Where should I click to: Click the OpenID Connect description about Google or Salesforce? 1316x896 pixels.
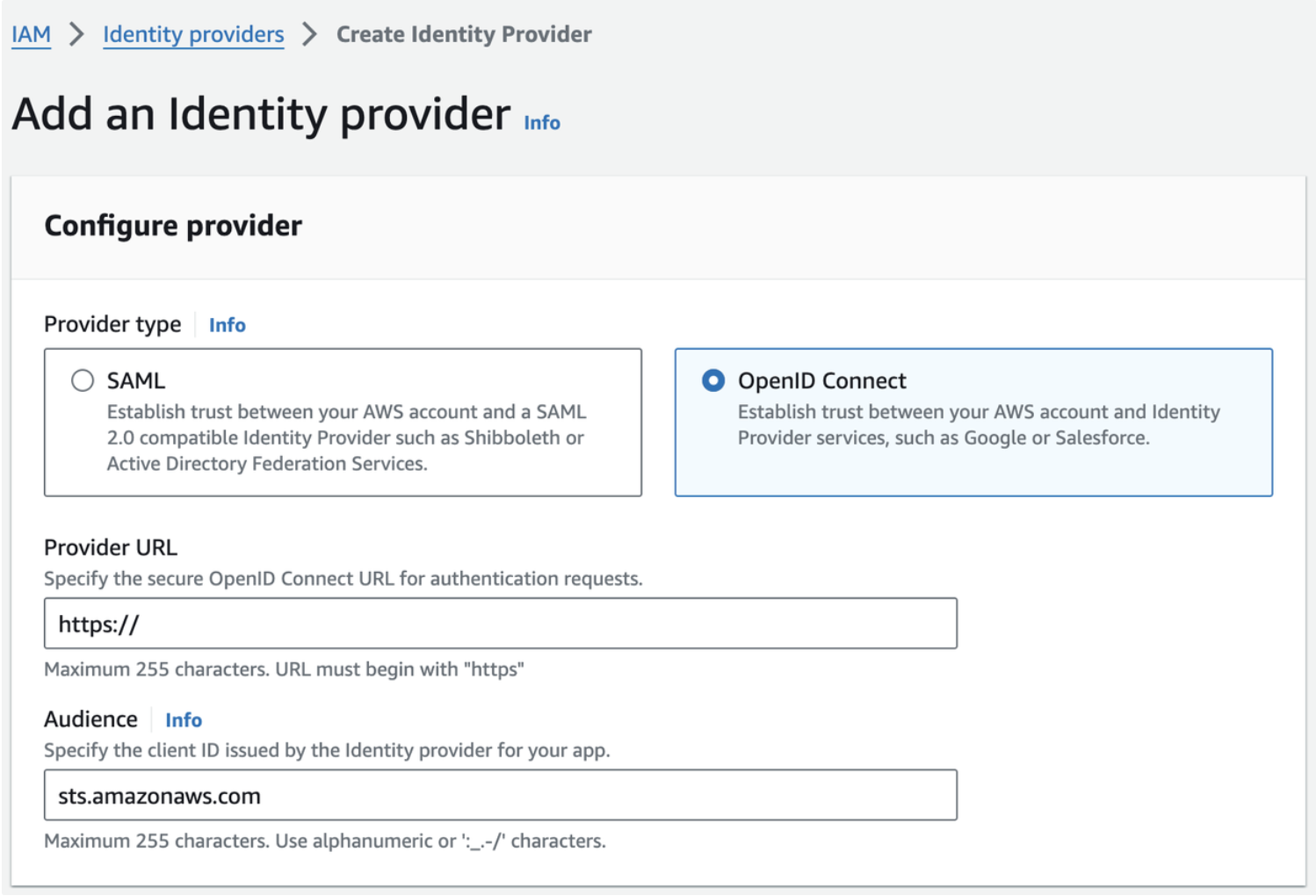coord(979,424)
